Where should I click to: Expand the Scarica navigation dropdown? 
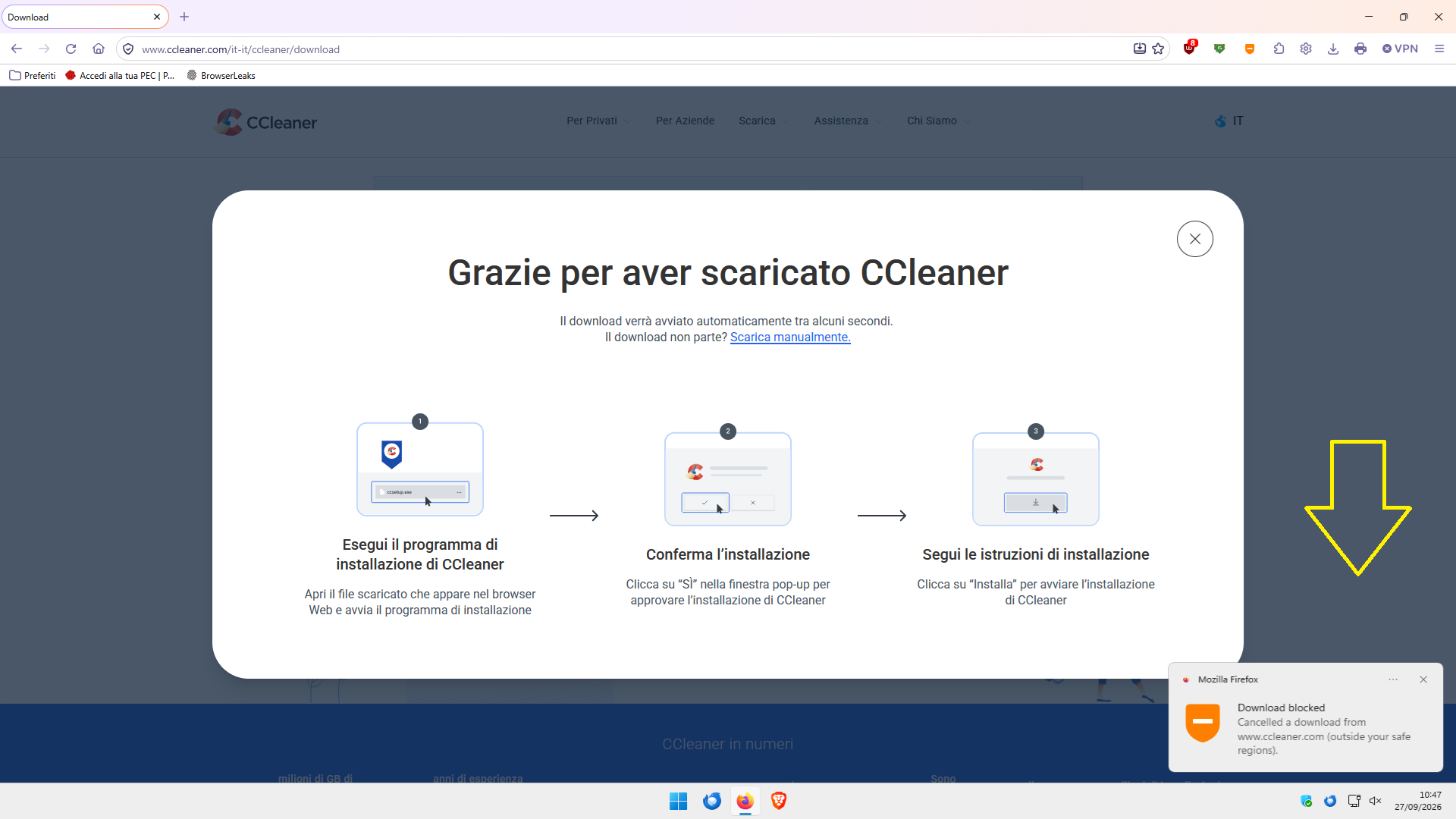[x=764, y=121]
